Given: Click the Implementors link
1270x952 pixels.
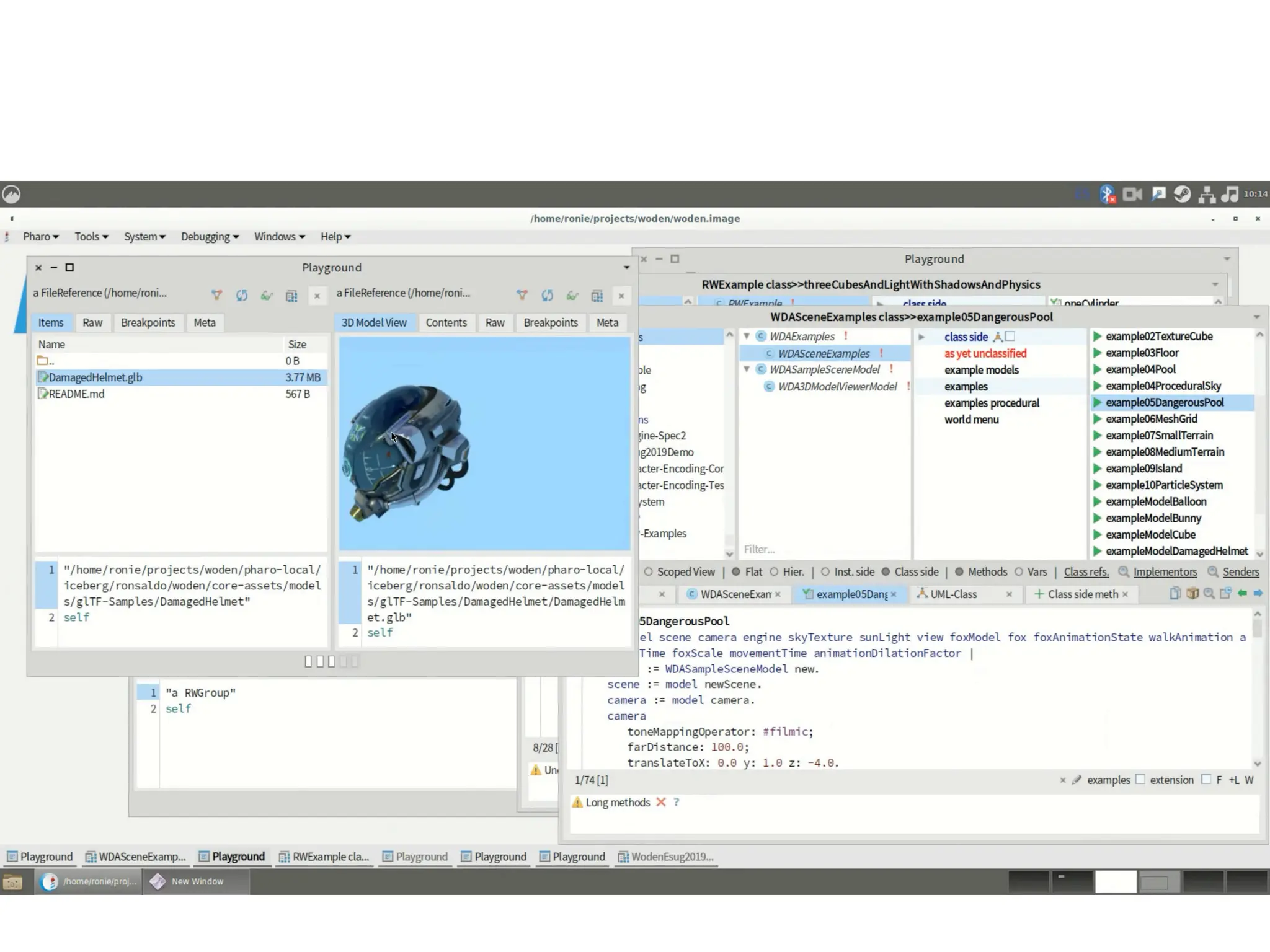Looking at the screenshot, I should 1165,572.
